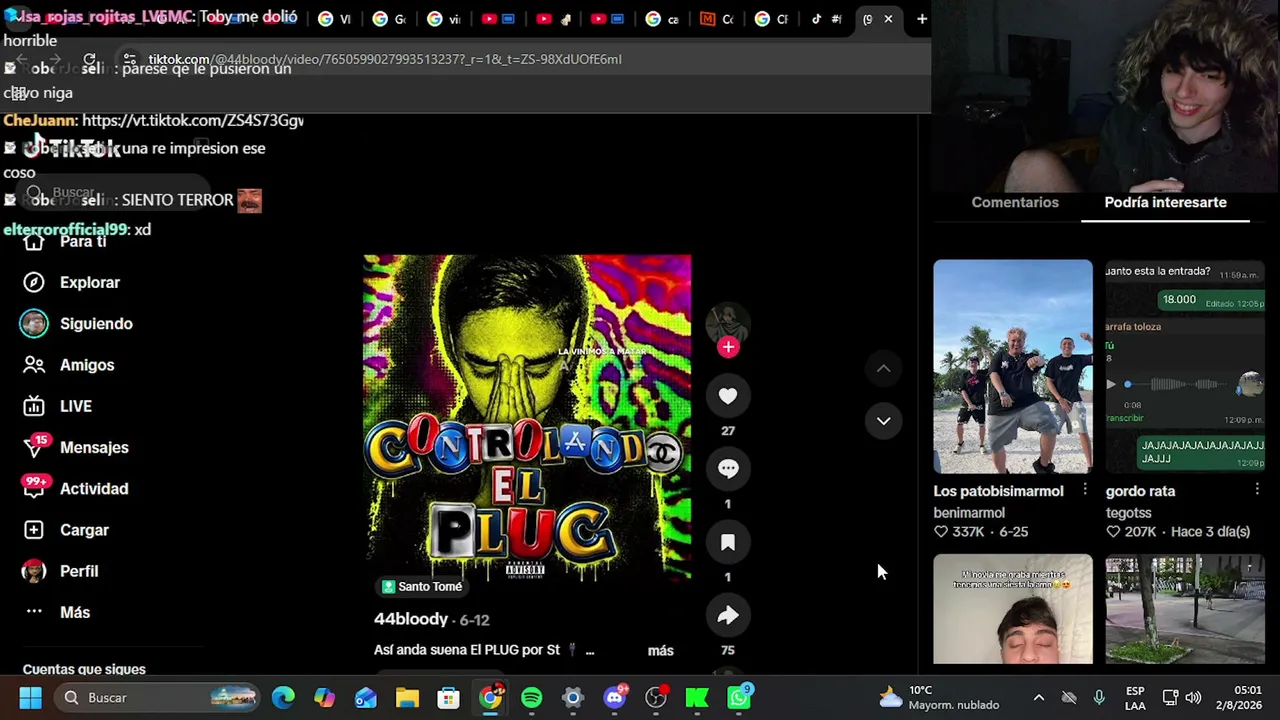
Task: Visit the 44bloody username link
Action: point(411,619)
